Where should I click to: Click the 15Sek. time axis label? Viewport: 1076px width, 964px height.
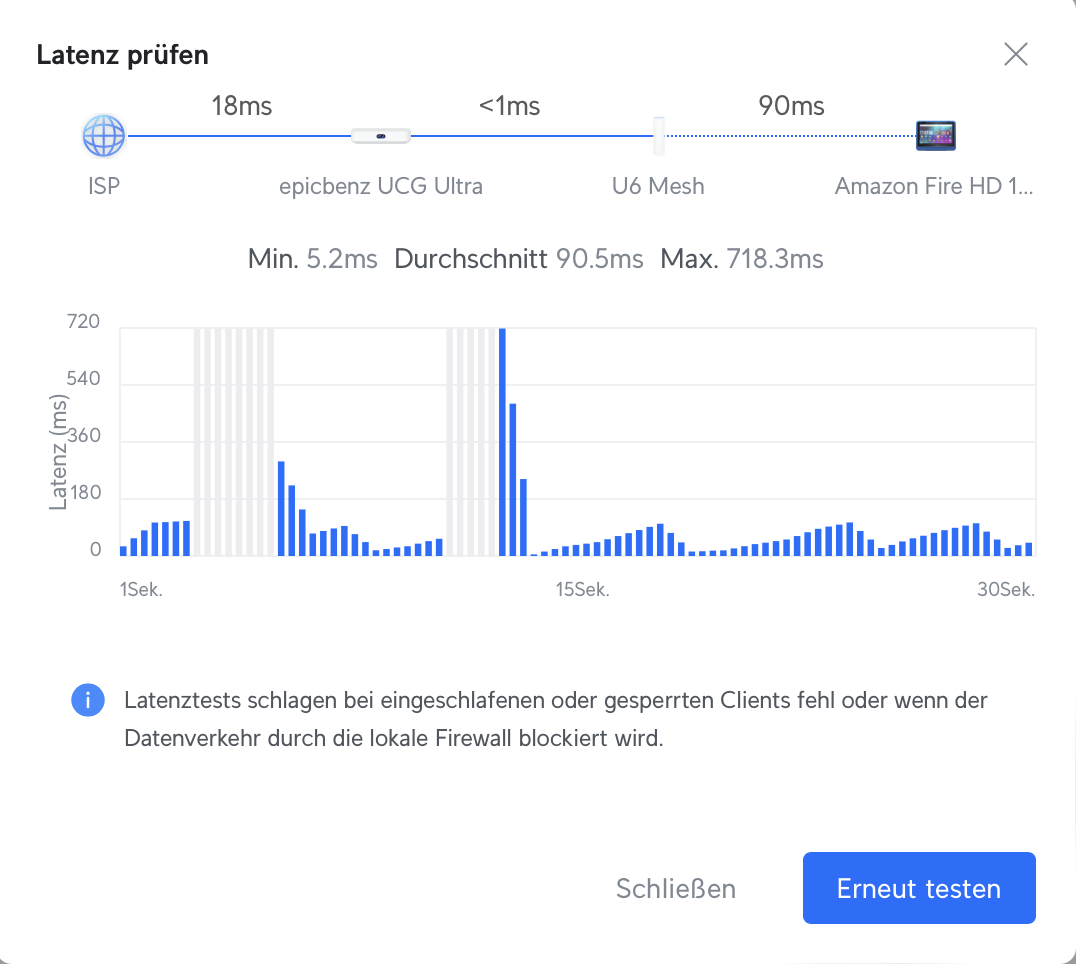coord(583,590)
